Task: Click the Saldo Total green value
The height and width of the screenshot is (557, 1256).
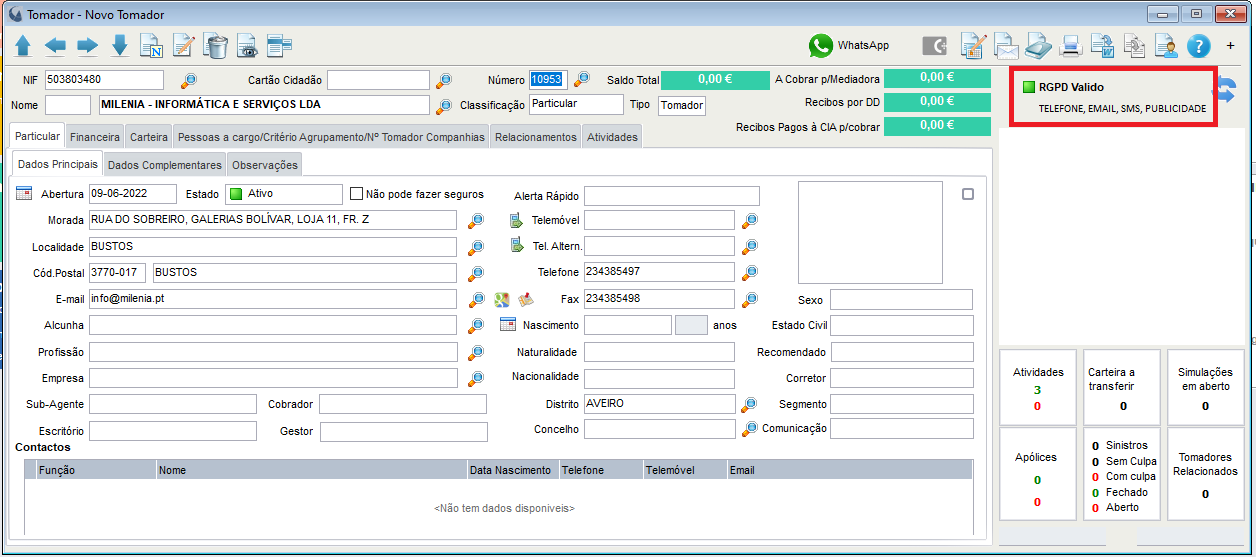Action: 714,80
